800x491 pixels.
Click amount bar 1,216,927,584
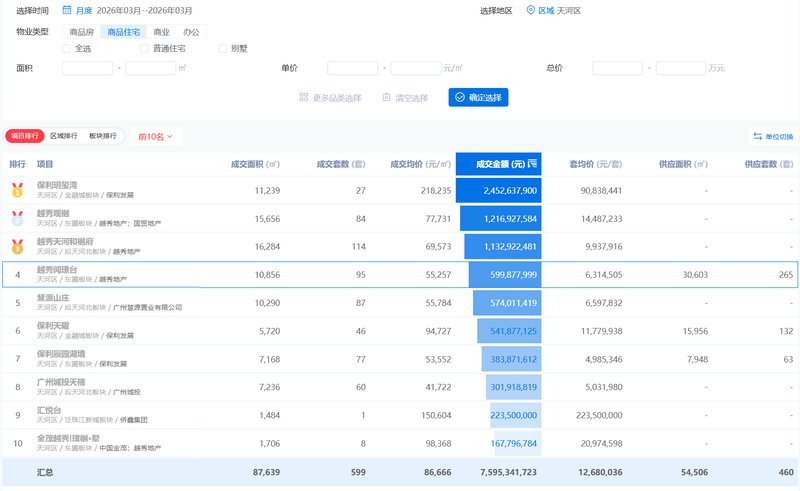click(x=501, y=218)
